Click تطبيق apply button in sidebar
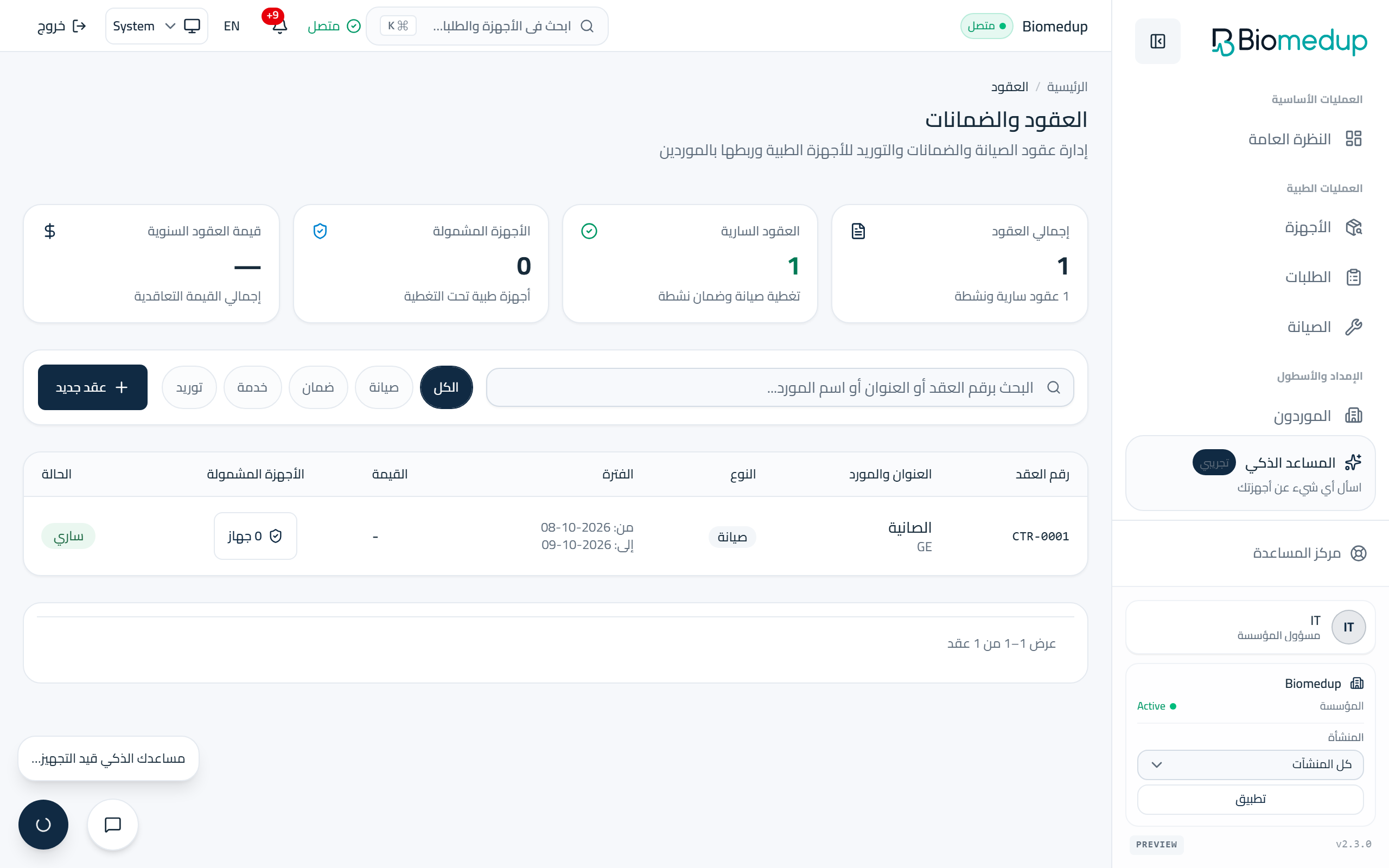The height and width of the screenshot is (868, 1389). pos(1250,799)
